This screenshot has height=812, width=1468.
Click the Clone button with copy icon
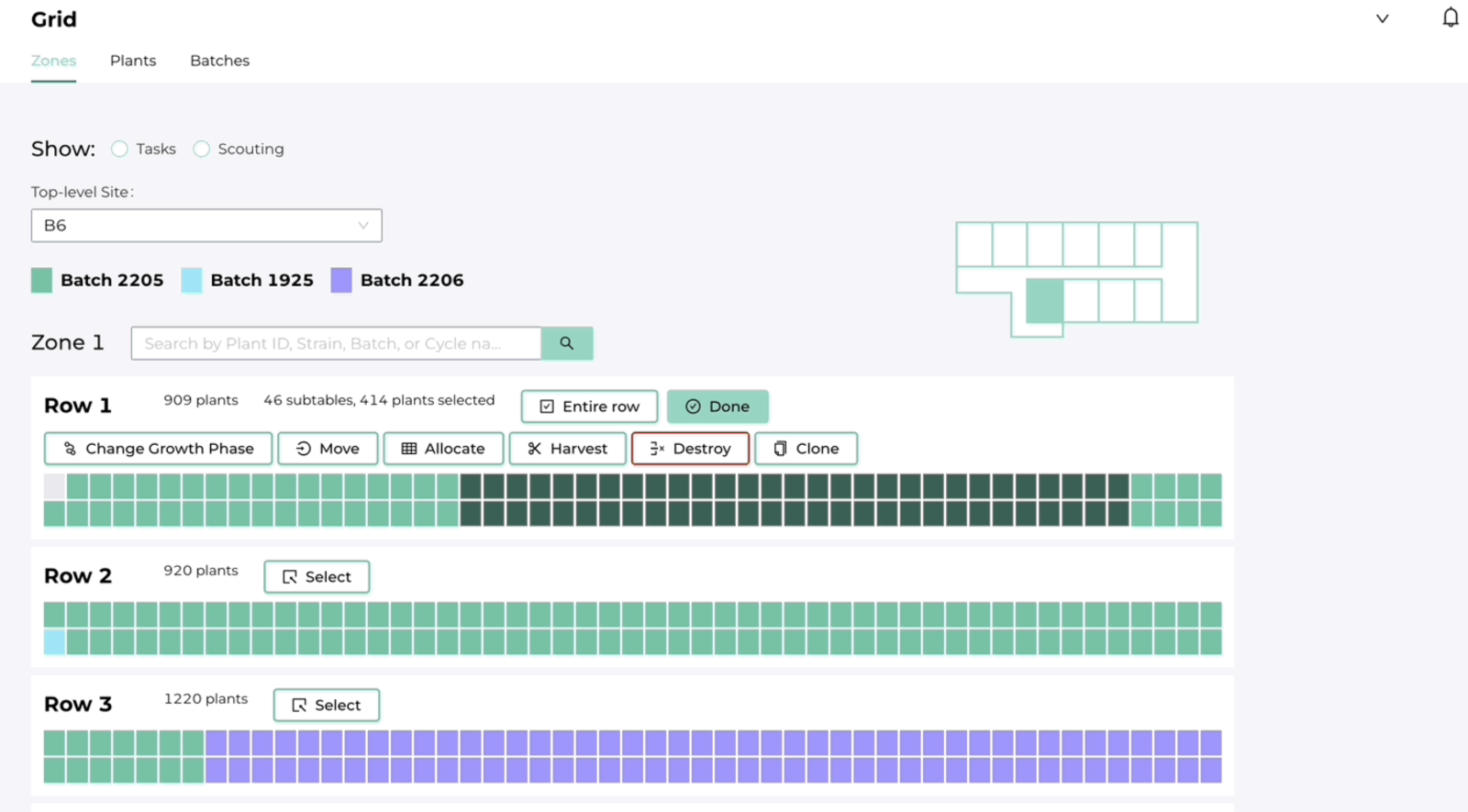click(806, 449)
